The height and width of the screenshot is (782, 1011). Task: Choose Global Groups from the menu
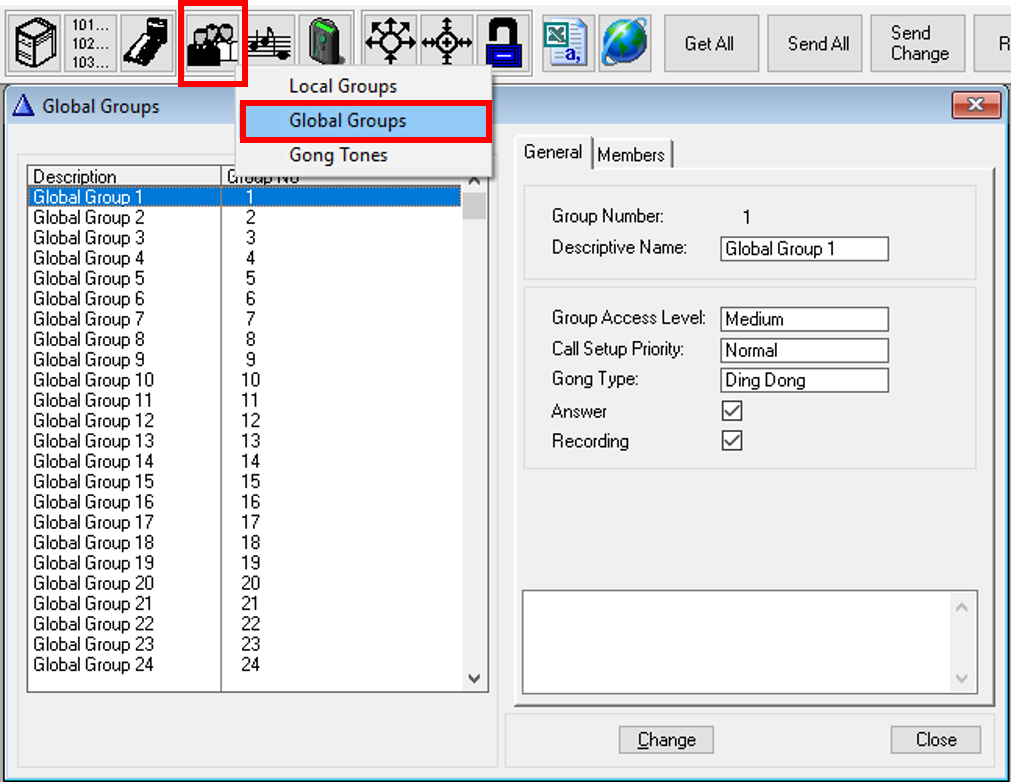366,121
